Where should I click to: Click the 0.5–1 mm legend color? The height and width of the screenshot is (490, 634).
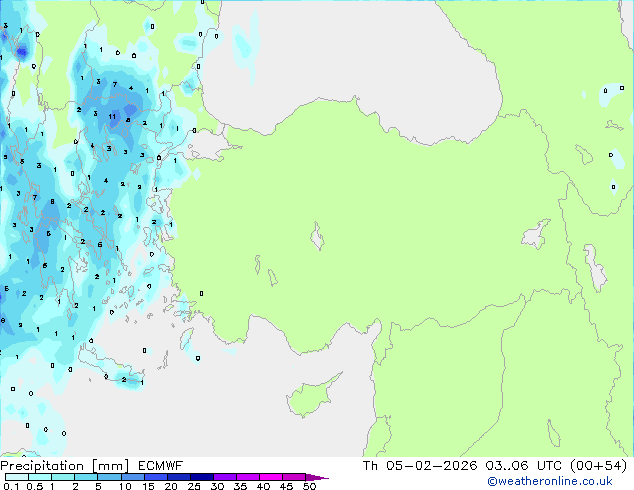tap(40, 477)
